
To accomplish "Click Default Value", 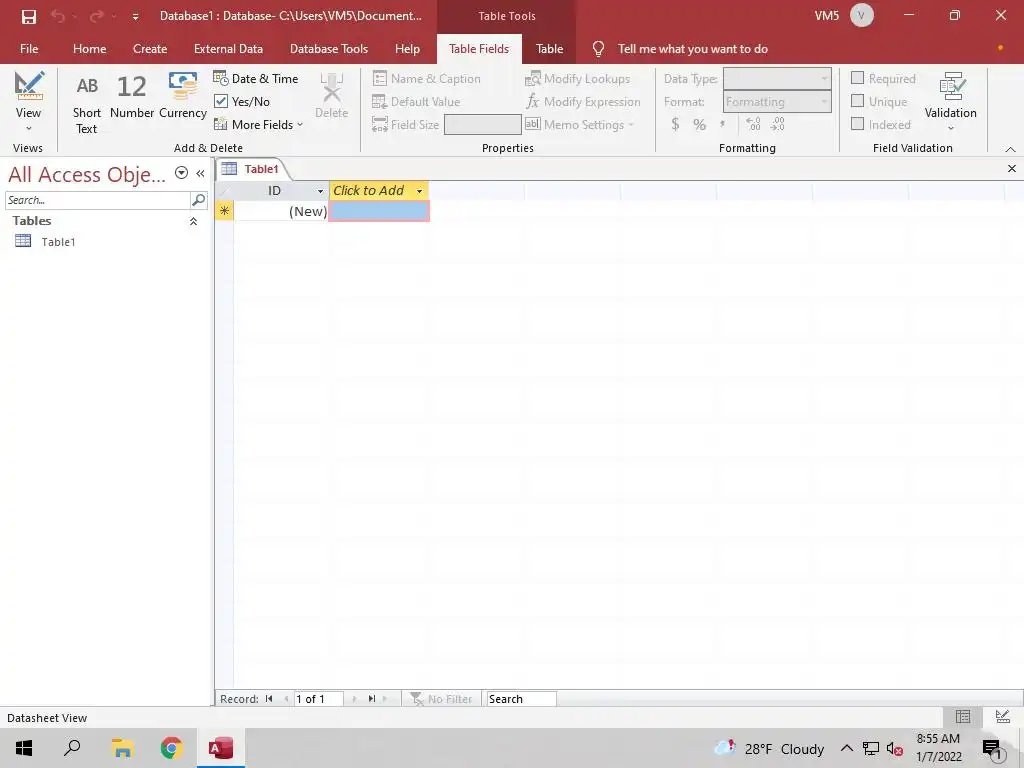I will (x=416, y=102).
